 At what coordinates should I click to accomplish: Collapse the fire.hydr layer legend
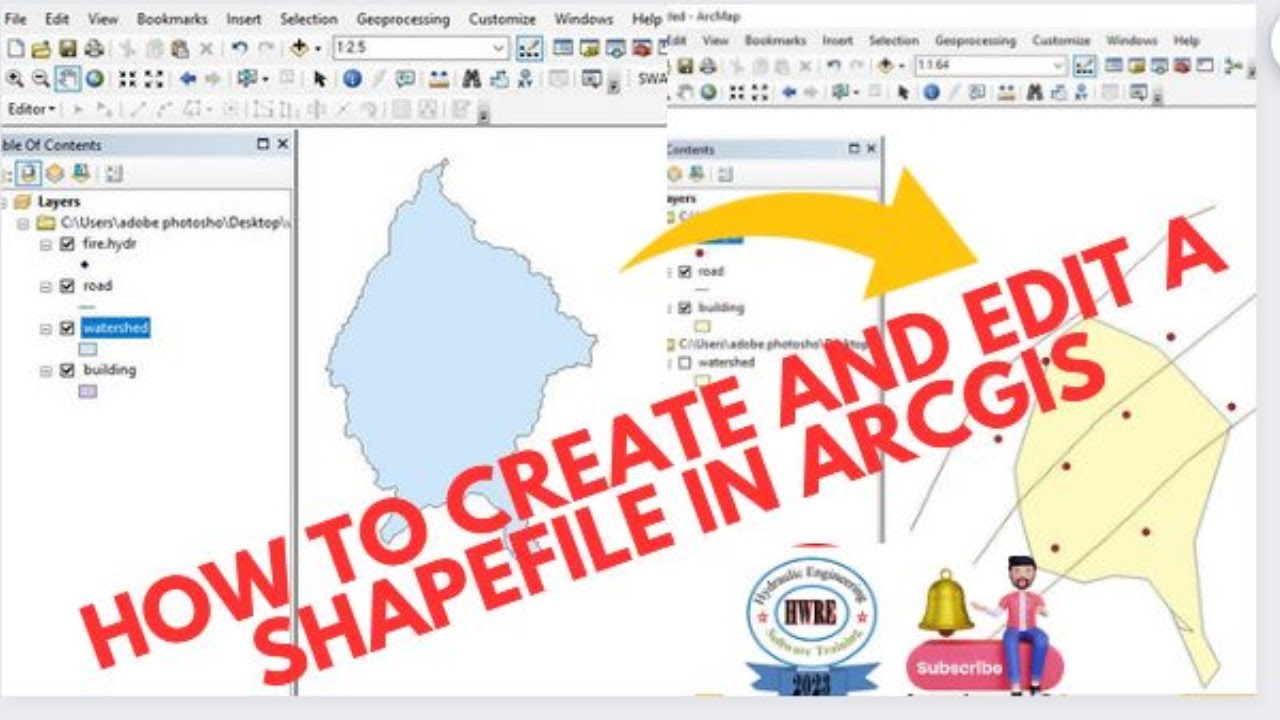click(45, 244)
